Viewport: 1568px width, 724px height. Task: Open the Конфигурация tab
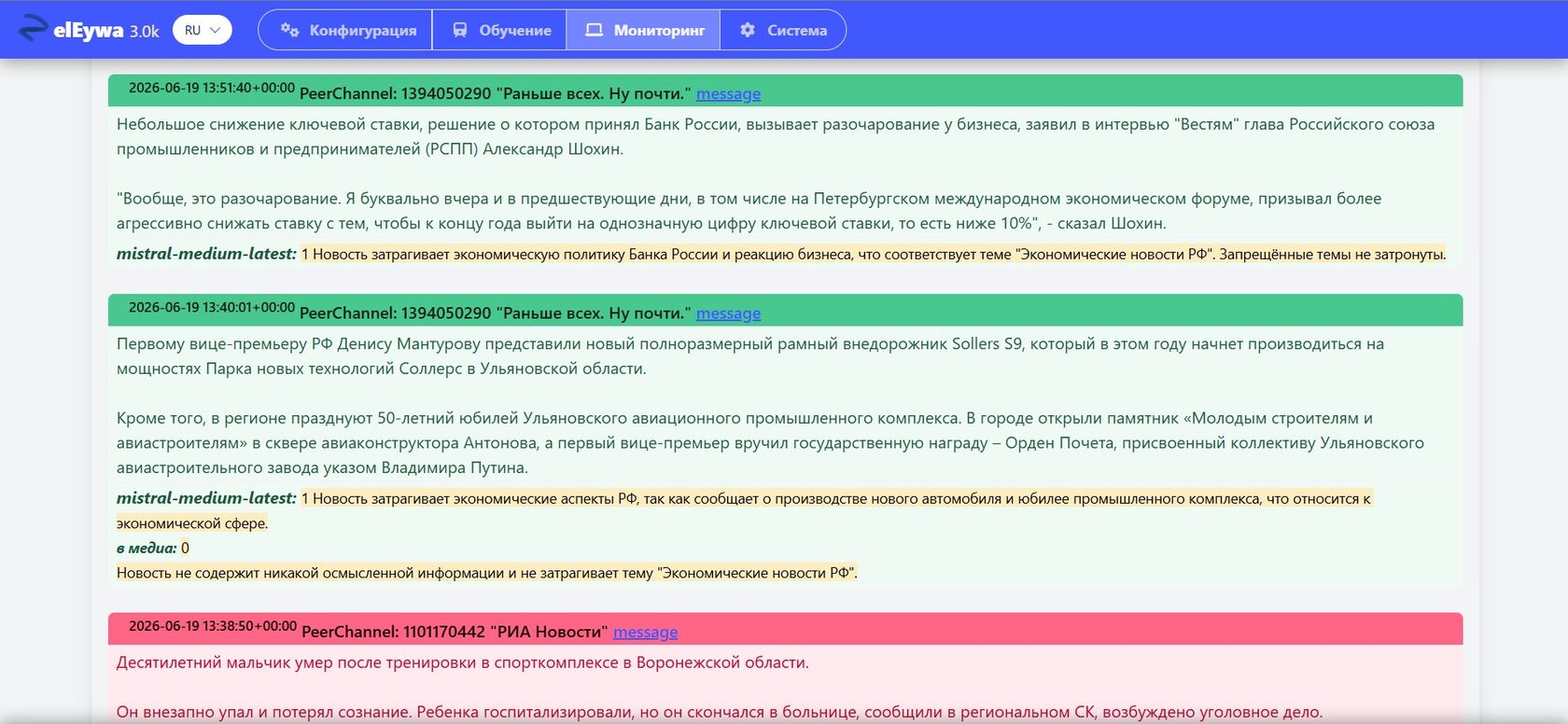click(x=345, y=30)
